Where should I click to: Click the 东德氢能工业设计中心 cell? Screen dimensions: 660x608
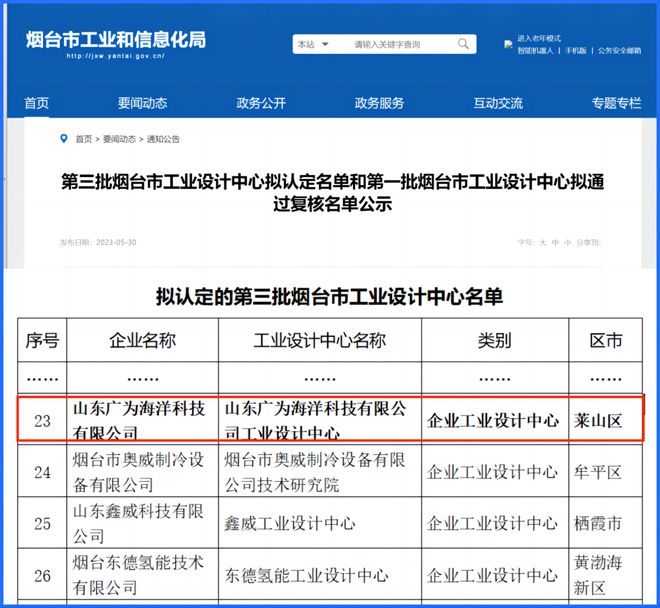coord(320,575)
